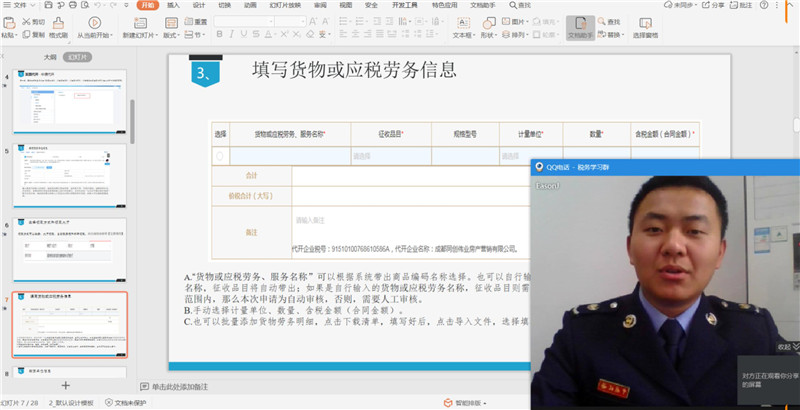Click help question mark icon
Viewport: 800px width, 410px height.
[x=764, y=5]
